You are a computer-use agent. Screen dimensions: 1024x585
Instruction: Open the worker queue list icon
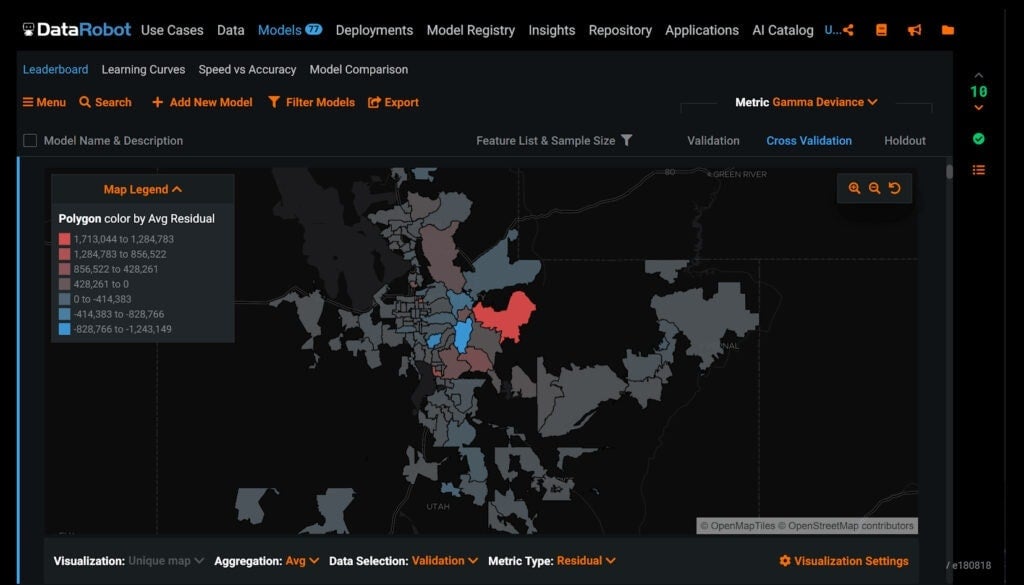(x=978, y=170)
